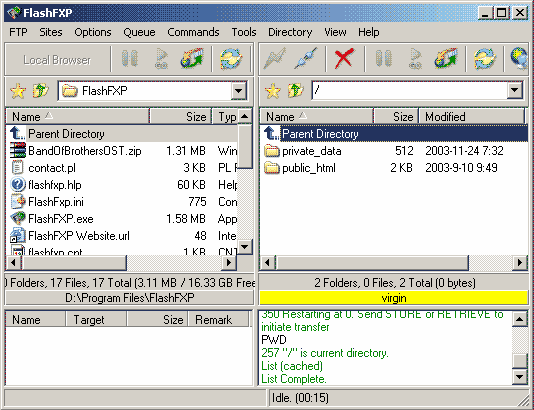Screen dimensions: 534x410
Task: Select contact.pl file
Action: [122, 168]
